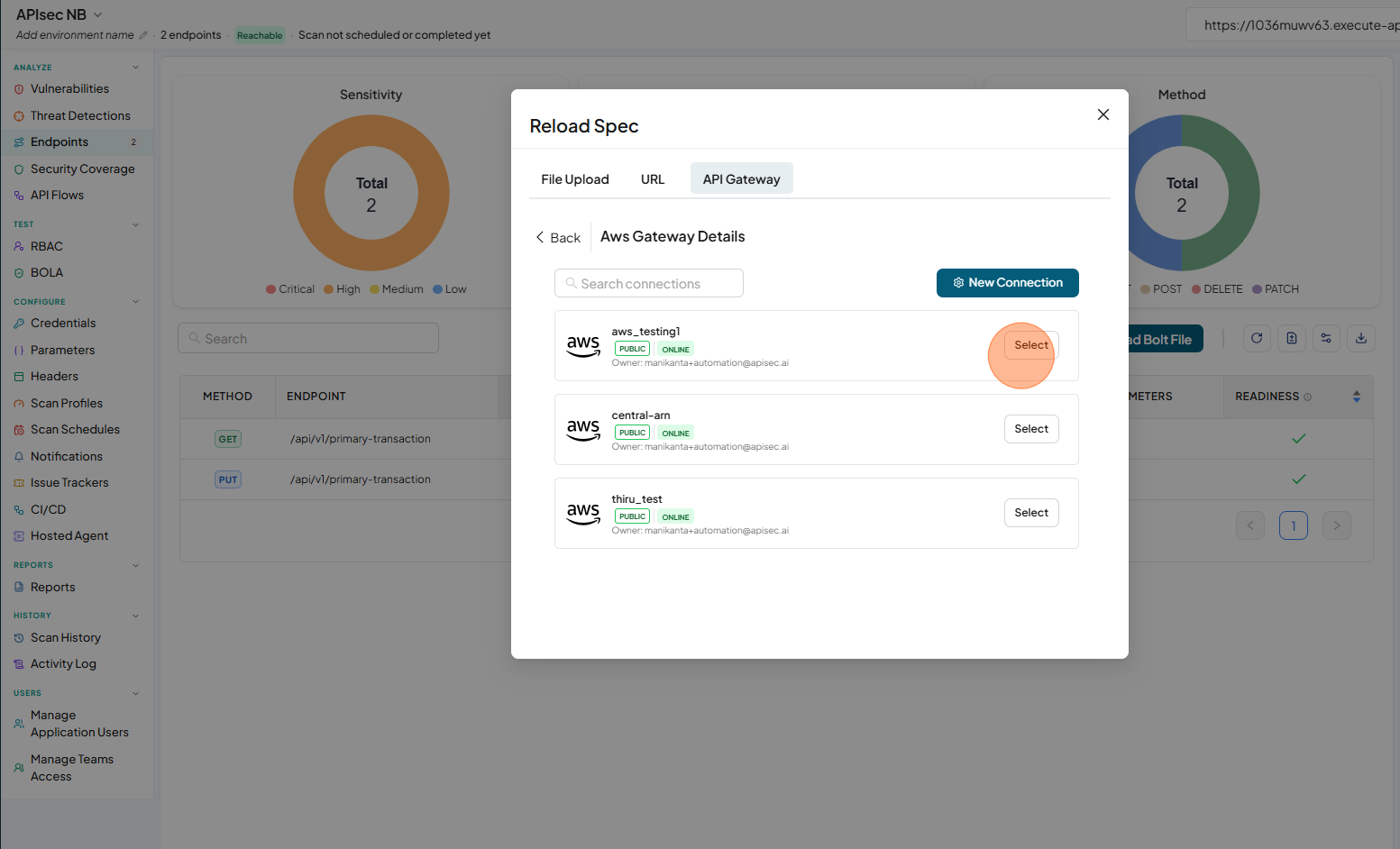The image size is (1400, 849).
Task: Go back from Aws Gateway Details
Action: pos(558,238)
